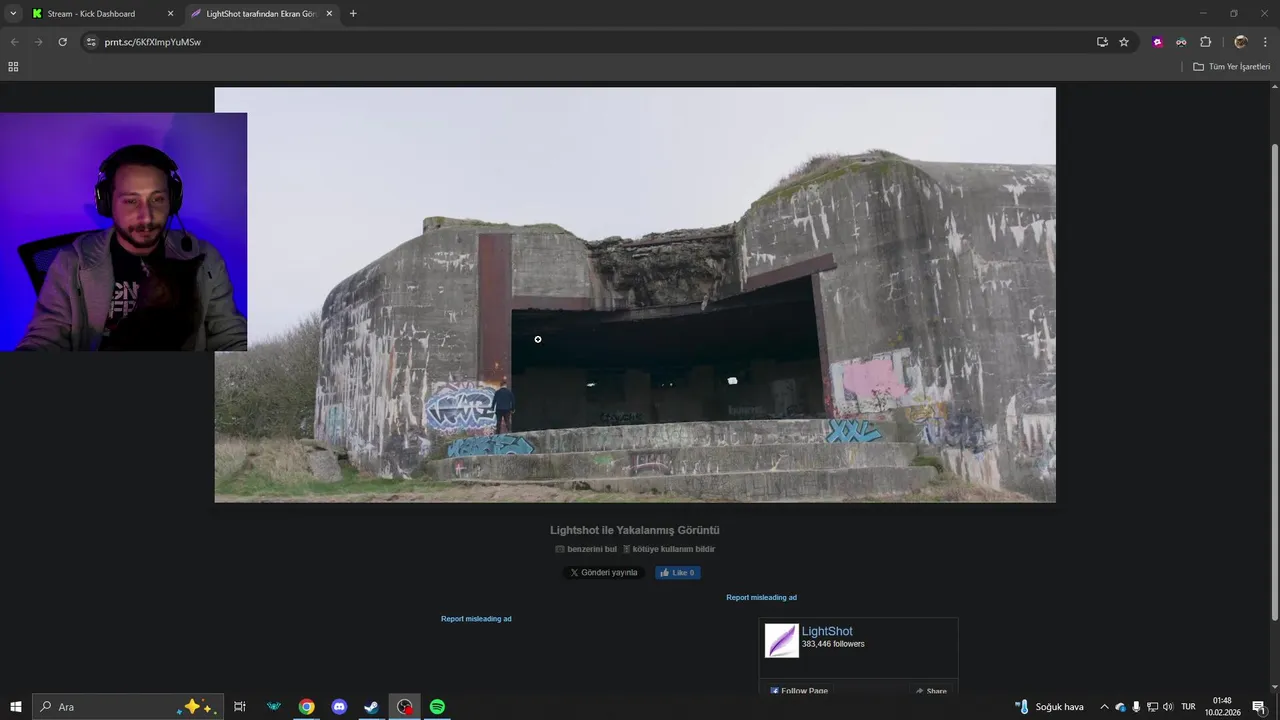Open the Windows Start menu
This screenshot has height=720, width=1280.
point(16,707)
